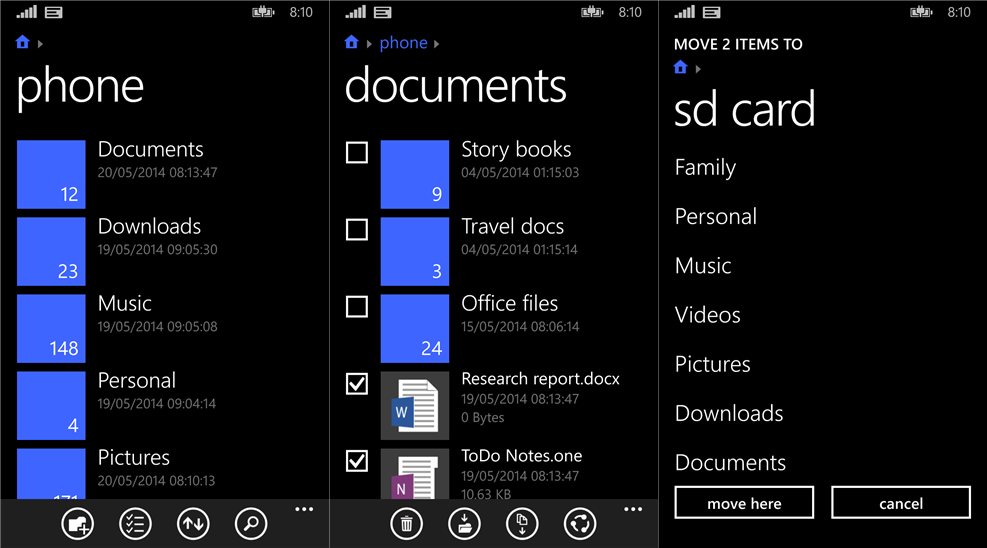
Task: Tap signal bars icon in phone screen
Action: [x=26, y=11]
